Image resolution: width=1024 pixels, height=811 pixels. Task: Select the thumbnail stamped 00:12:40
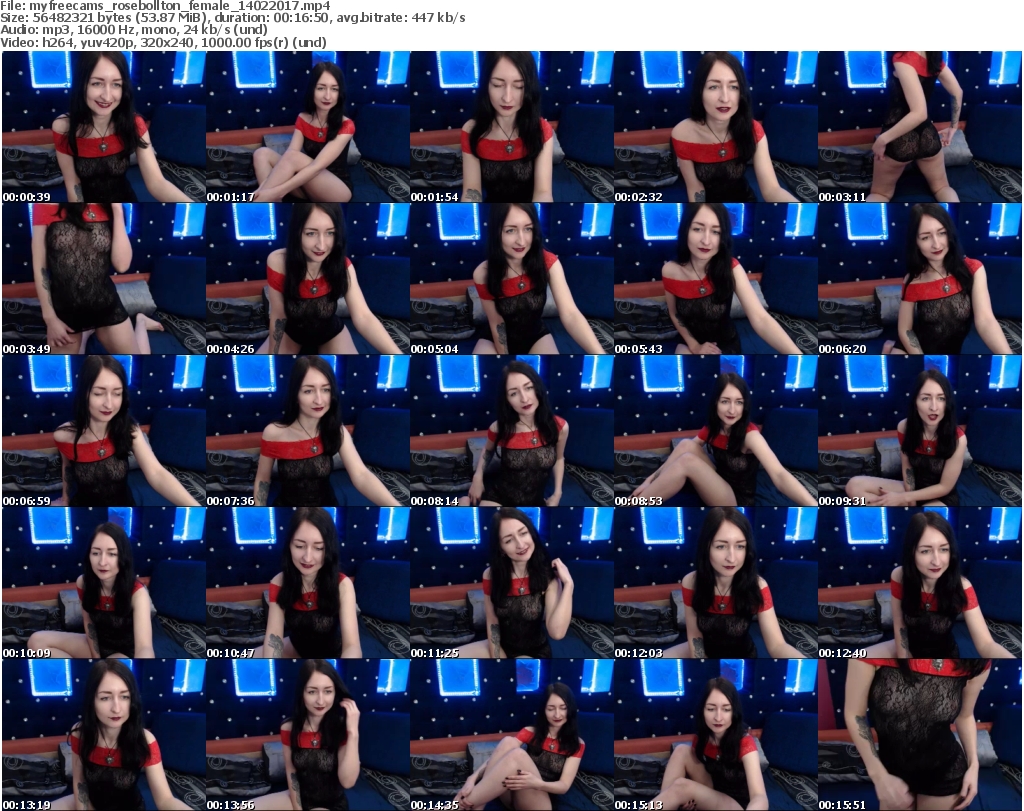pyautogui.click(x=920, y=583)
